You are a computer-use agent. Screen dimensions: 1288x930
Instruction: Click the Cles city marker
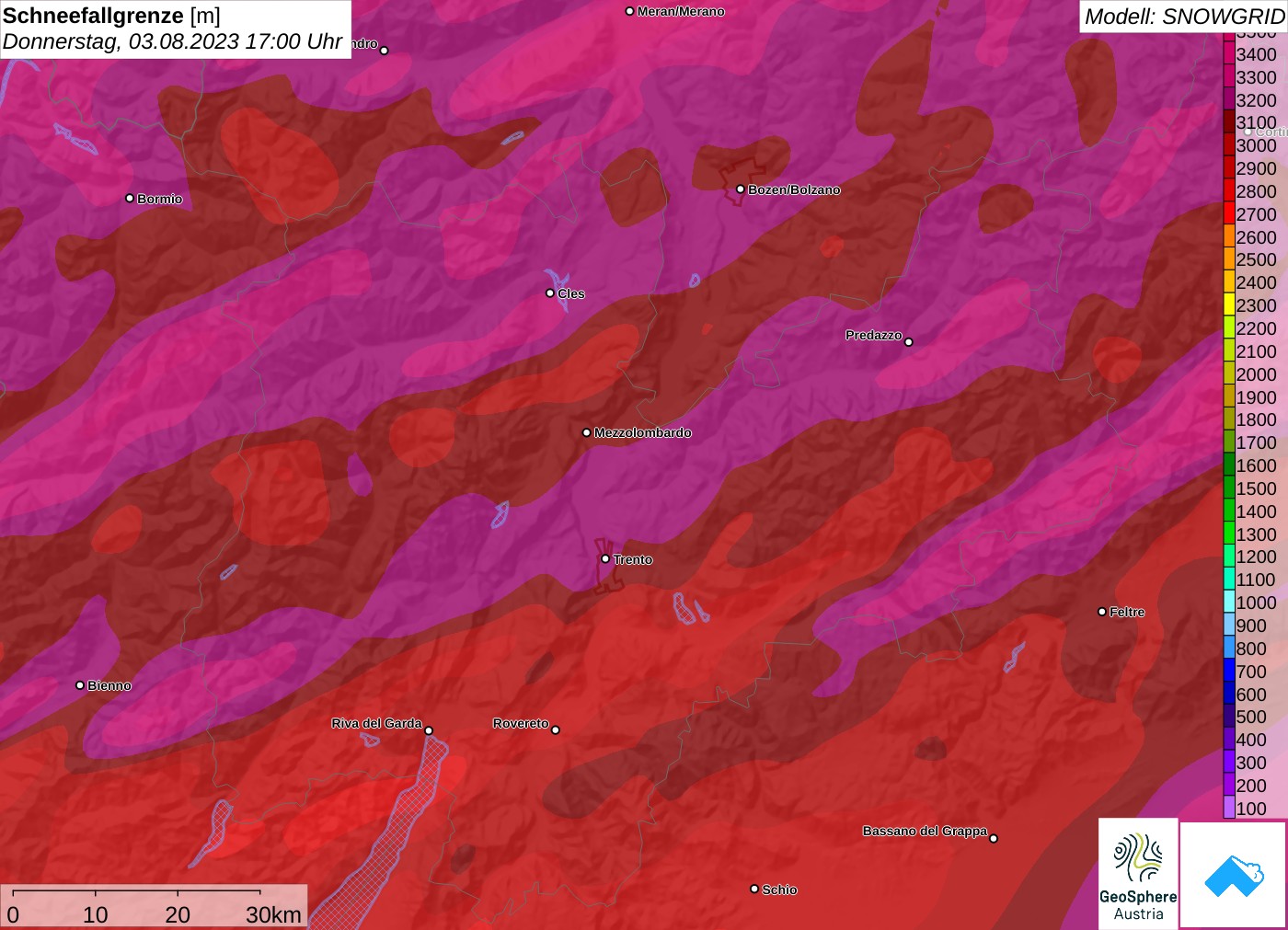click(550, 293)
